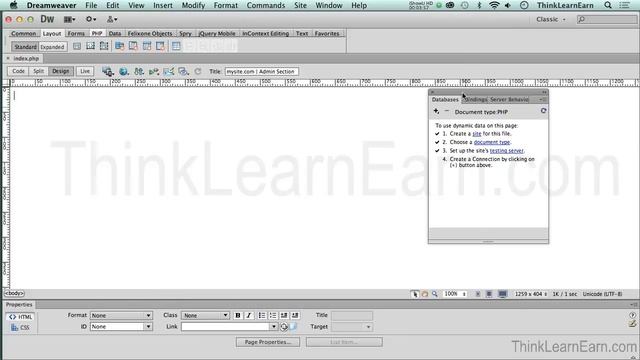This screenshot has width=640, height=360.
Task: Refresh the Databases panel
Action: (543, 111)
